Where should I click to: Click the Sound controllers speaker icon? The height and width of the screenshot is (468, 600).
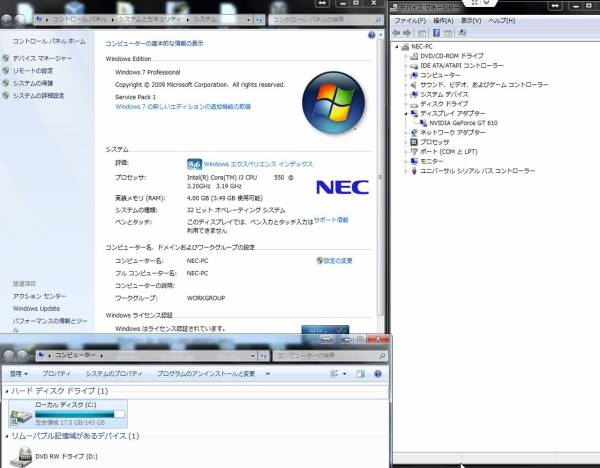[414, 85]
